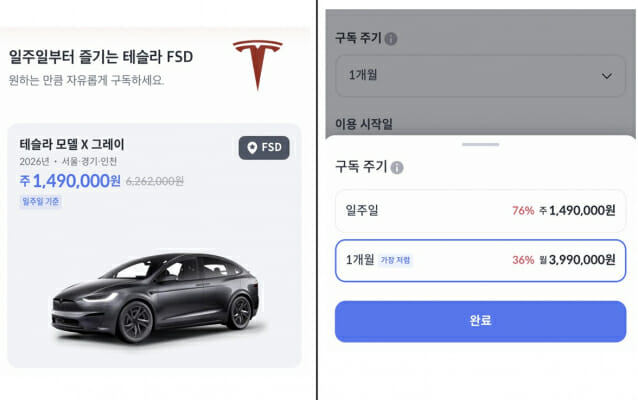Click info icon beside dimmed 구독 주기 label

[391, 38]
